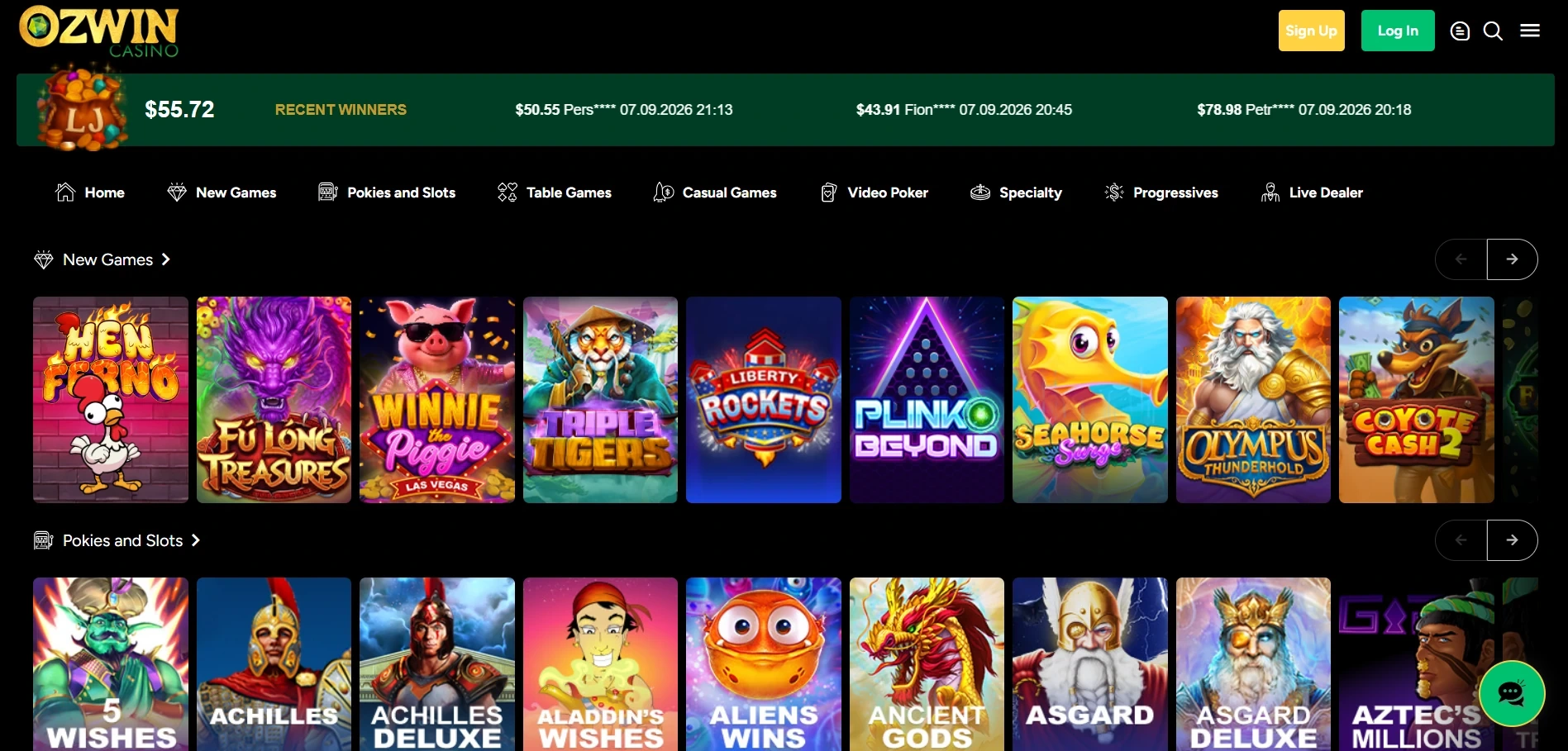Open the Hen Ferno game thumbnail
Viewport: 1568px width, 751px height.
111,400
